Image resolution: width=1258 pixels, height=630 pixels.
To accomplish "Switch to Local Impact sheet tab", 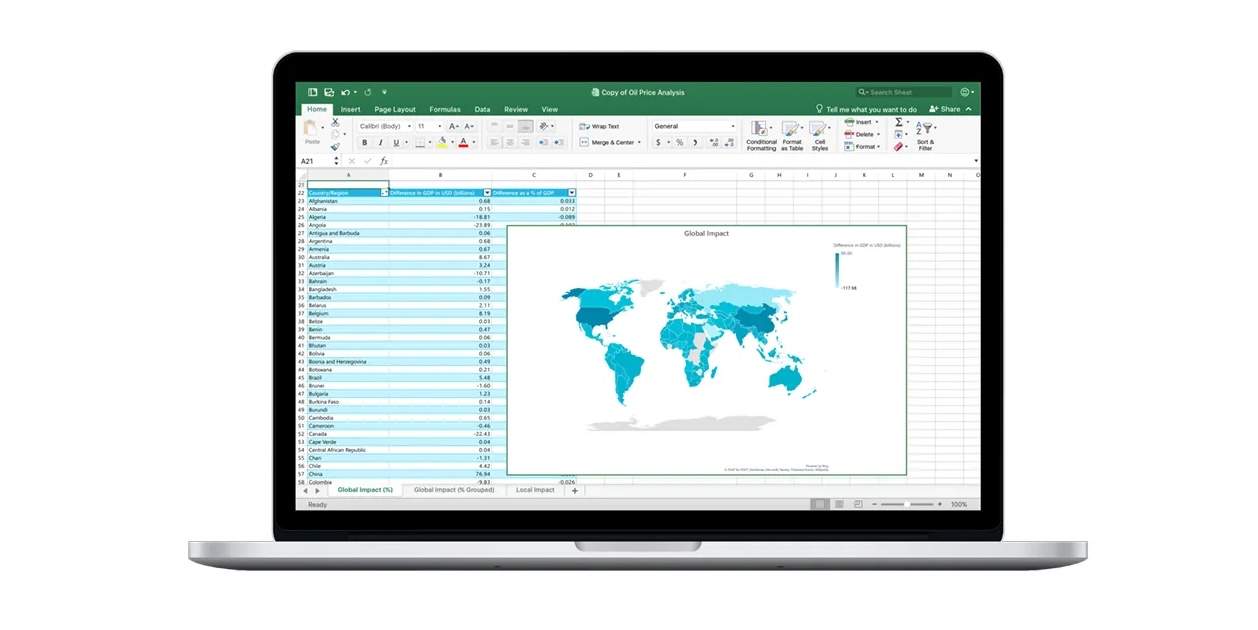I will click(x=535, y=490).
